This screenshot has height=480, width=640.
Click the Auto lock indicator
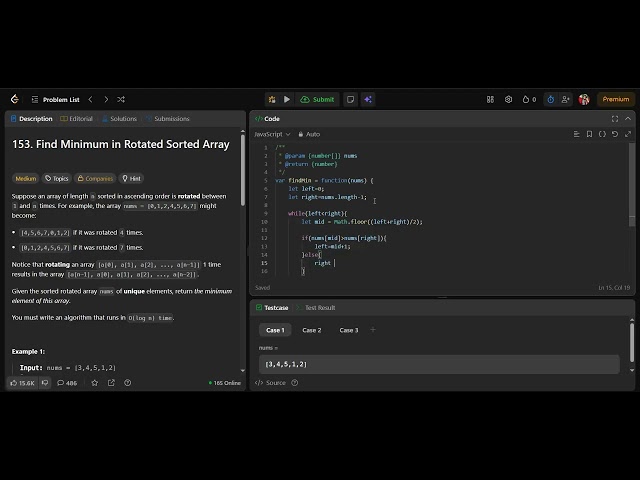point(309,134)
